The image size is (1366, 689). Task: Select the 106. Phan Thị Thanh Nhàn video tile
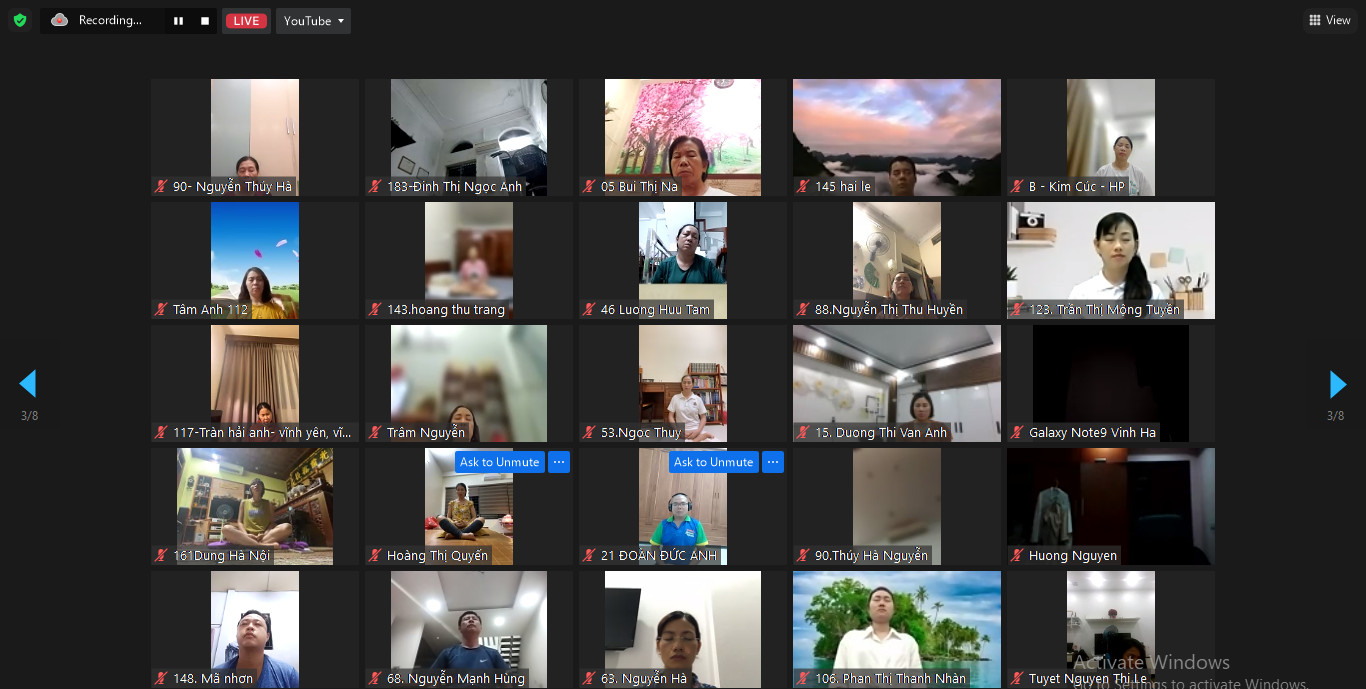click(x=897, y=629)
